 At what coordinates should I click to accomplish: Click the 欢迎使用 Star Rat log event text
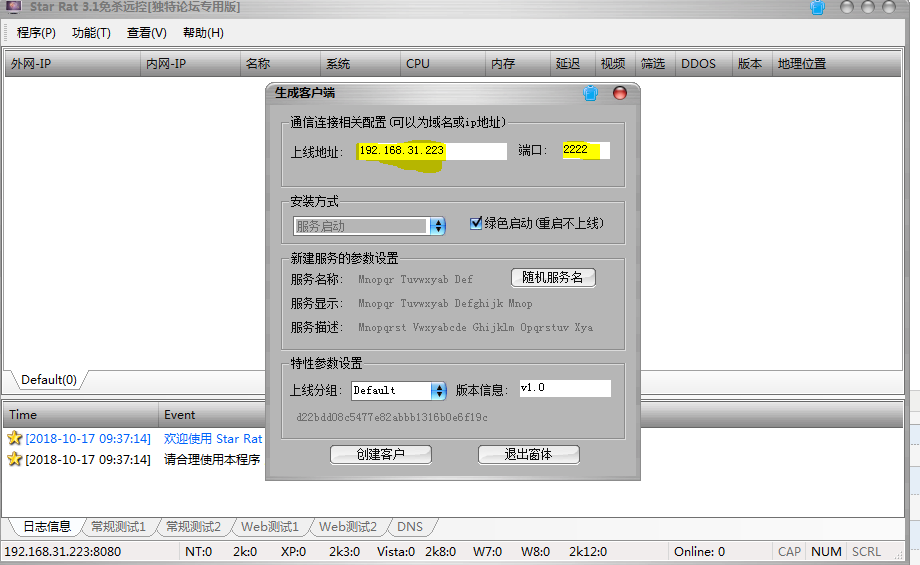[213, 438]
